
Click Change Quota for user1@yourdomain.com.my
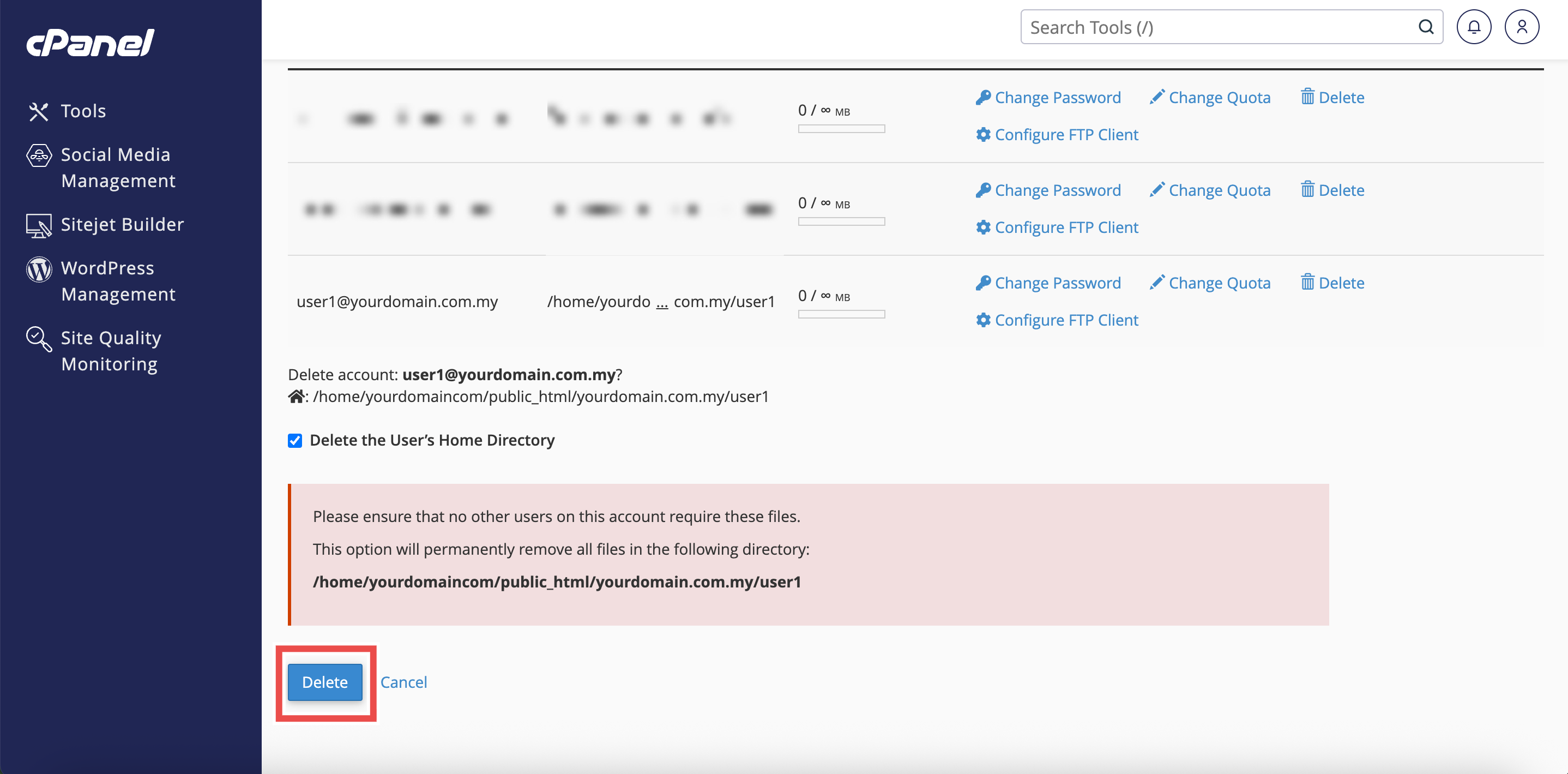1219,283
